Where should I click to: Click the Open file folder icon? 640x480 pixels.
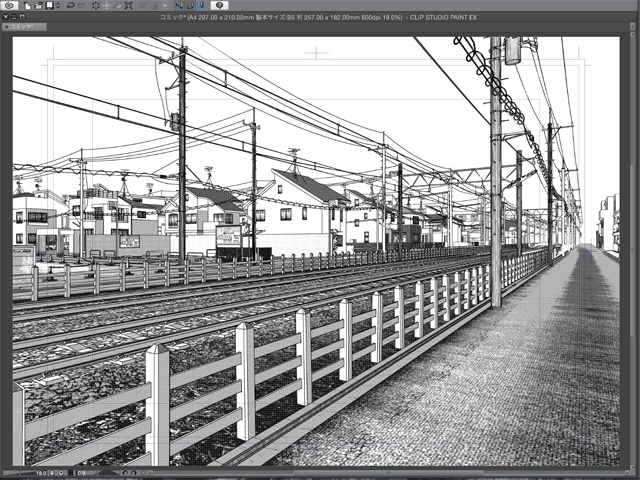point(38,6)
